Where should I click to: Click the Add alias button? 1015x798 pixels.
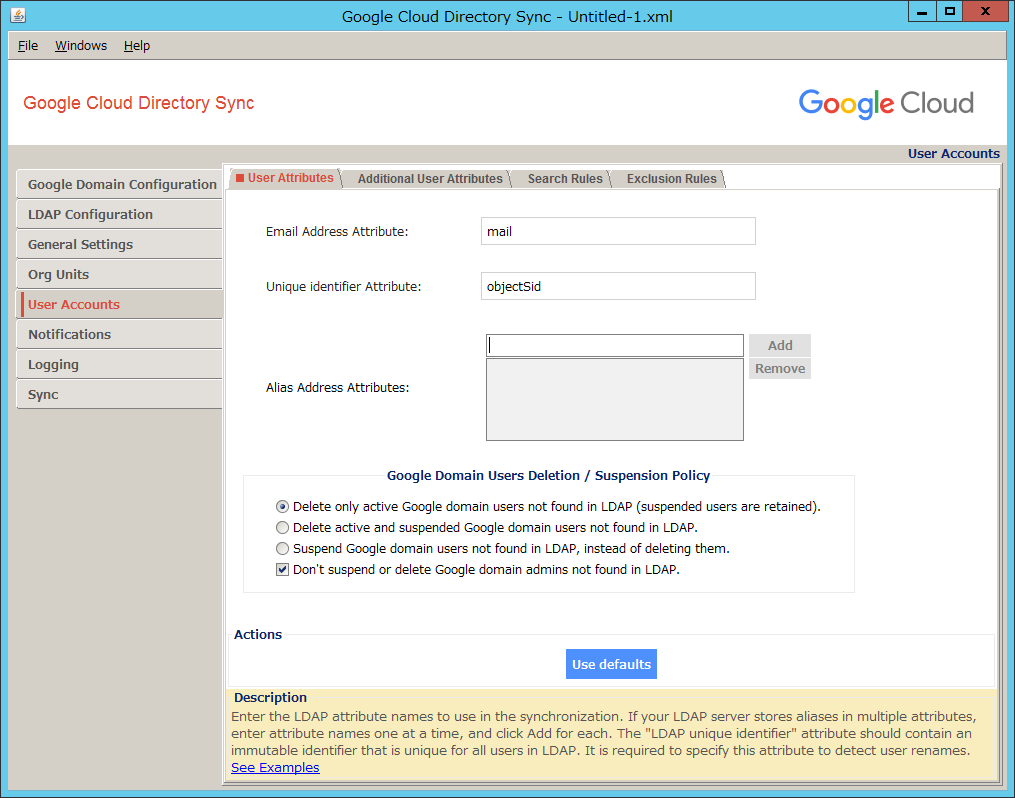(x=780, y=346)
